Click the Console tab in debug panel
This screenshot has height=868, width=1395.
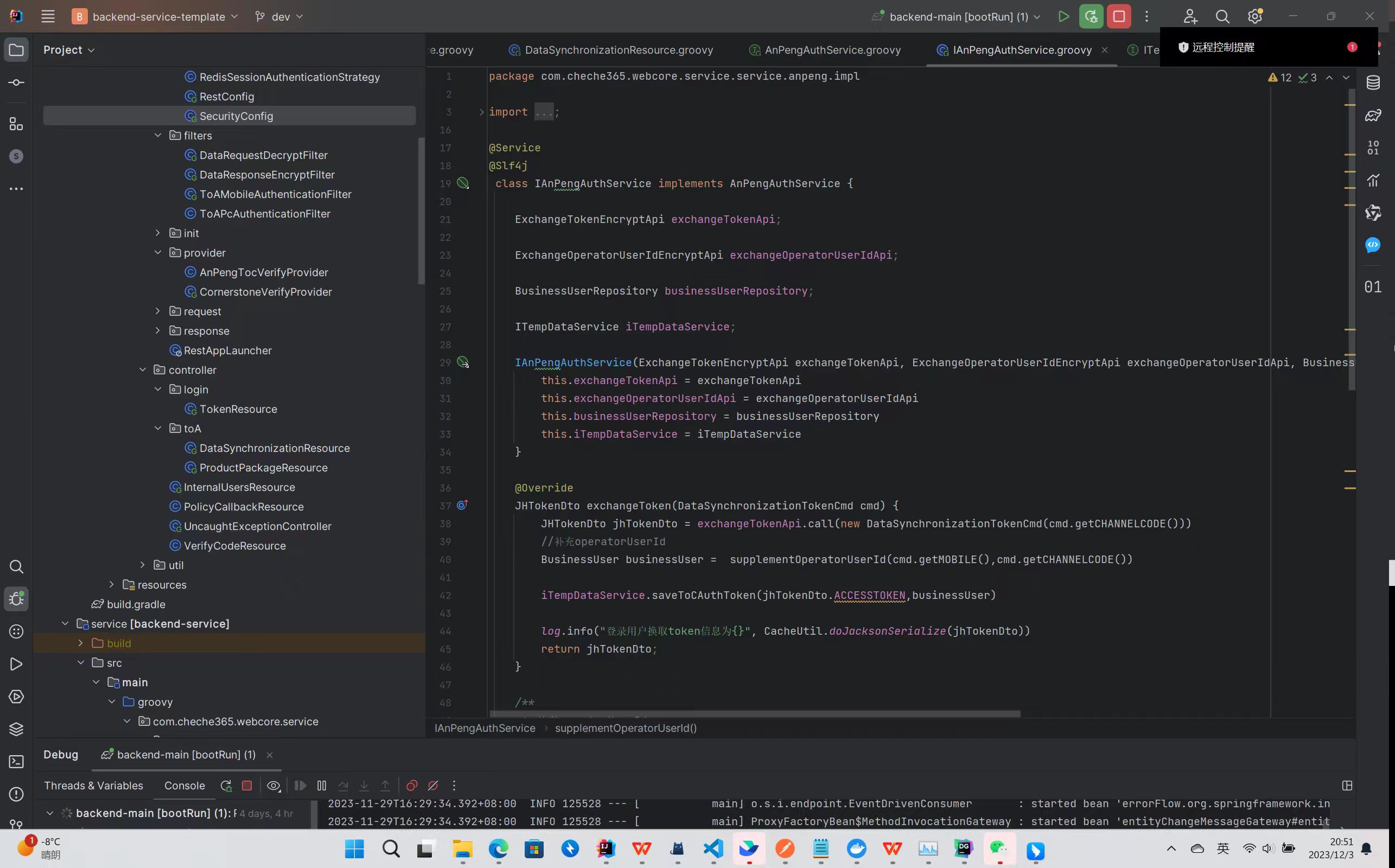pos(183,785)
